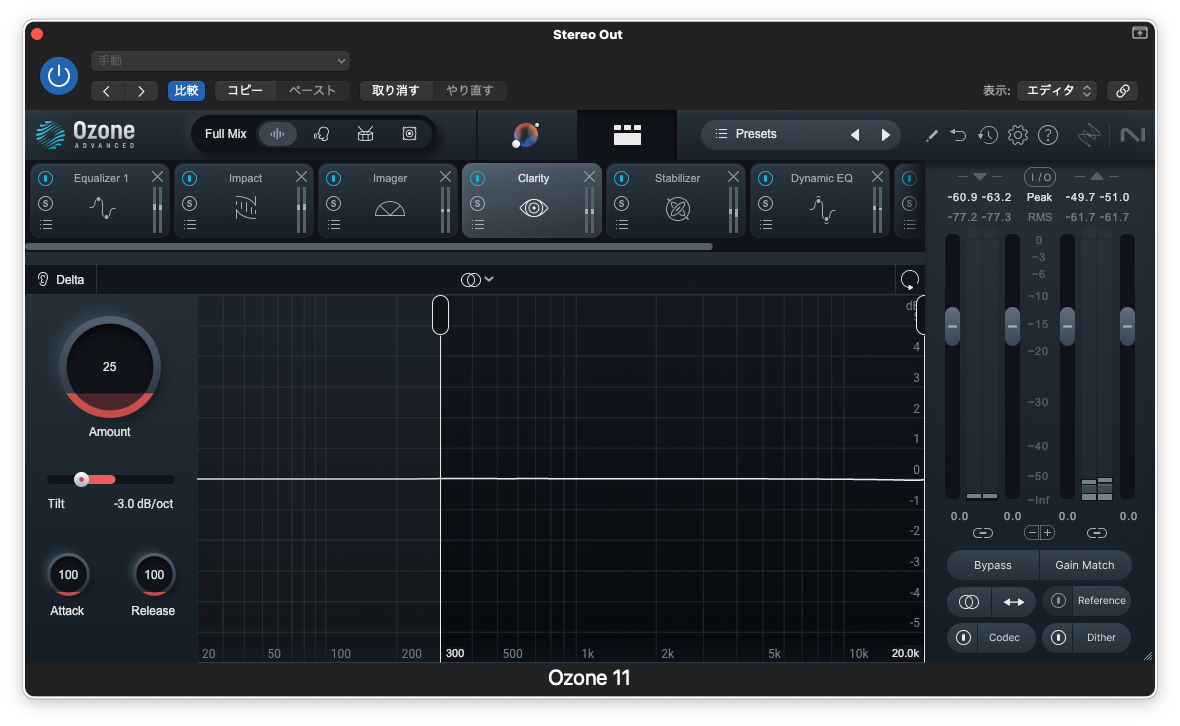Click the Clarity module eye icon

coord(533,207)
